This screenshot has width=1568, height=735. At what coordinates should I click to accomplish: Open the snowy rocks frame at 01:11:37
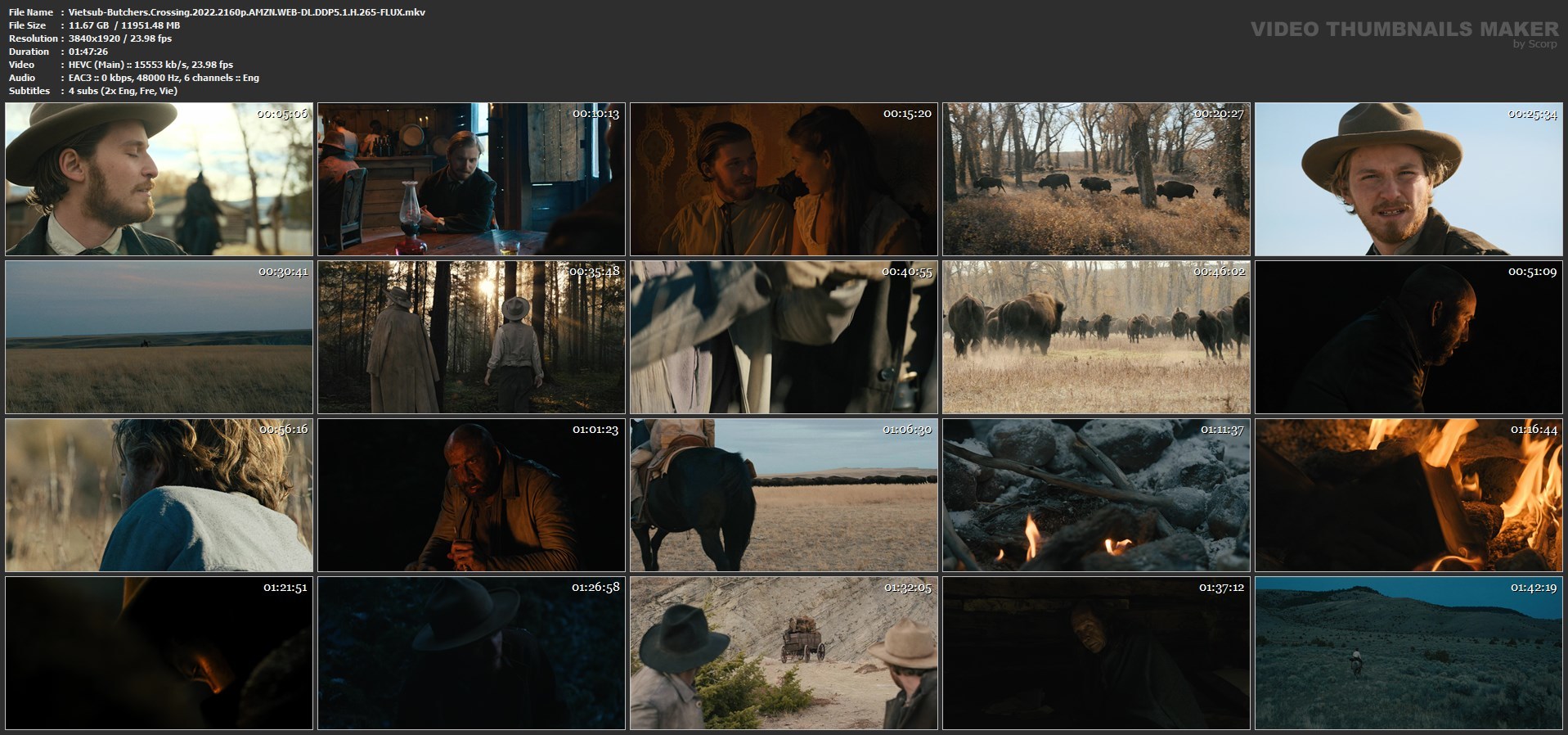tap(1096, 495)
